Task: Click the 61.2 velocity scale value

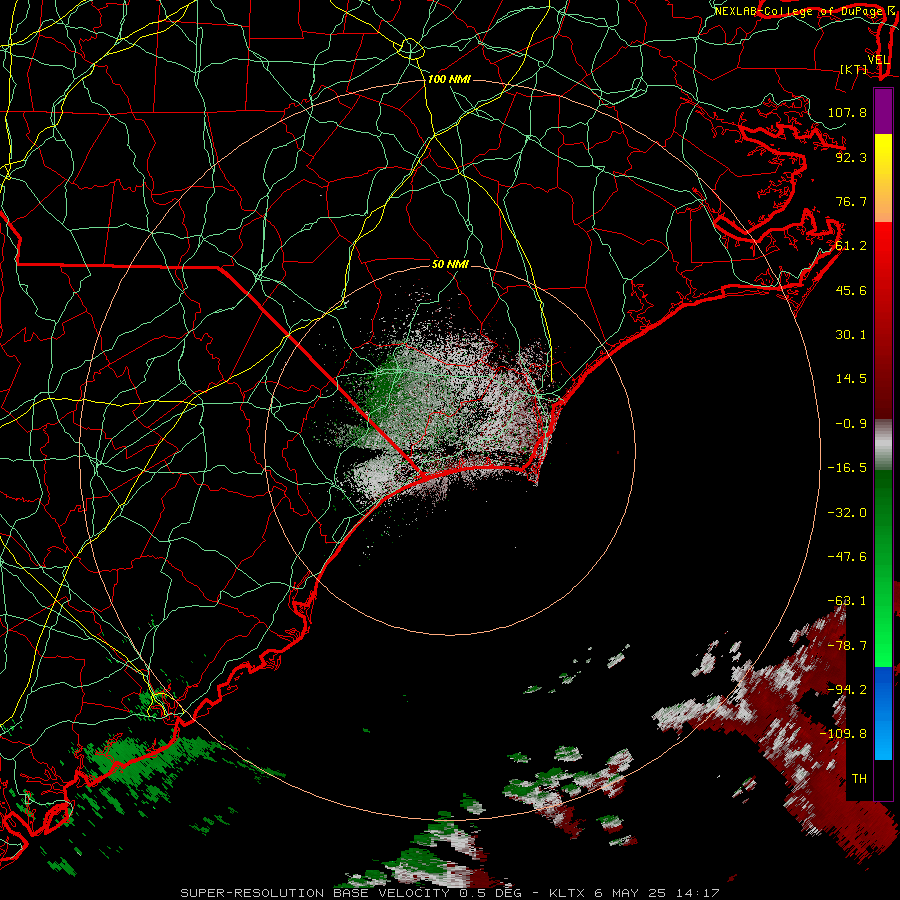Action: [851, 246]
